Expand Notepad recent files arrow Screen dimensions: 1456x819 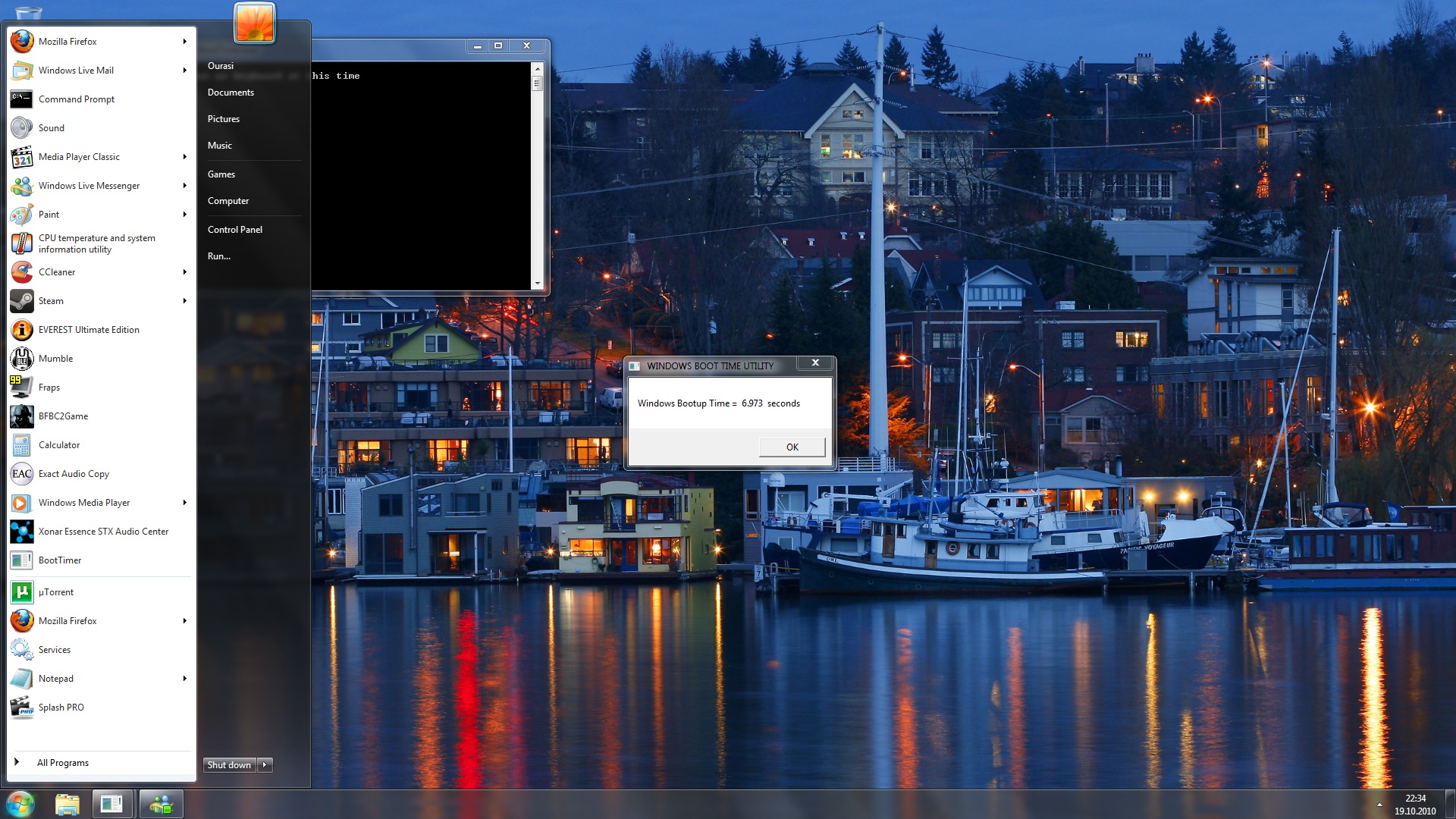[x=184, y=679]
